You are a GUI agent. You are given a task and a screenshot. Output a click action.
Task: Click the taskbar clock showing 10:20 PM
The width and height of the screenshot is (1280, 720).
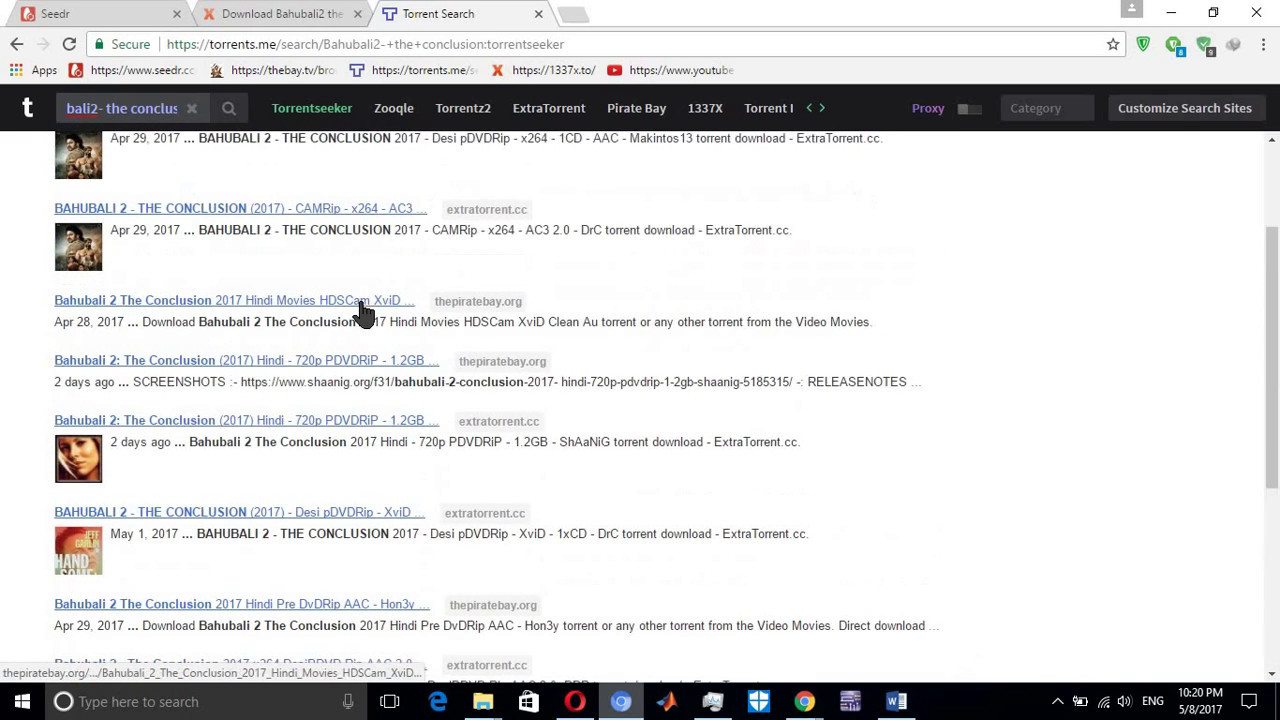point(1200,702)
